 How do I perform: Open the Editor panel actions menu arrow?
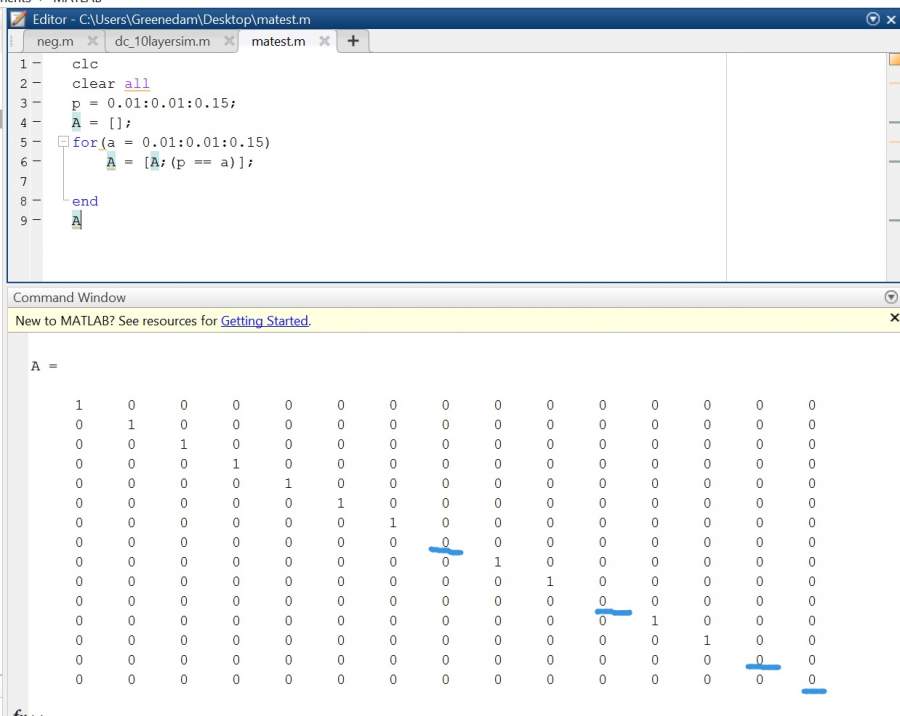(872, 19)
